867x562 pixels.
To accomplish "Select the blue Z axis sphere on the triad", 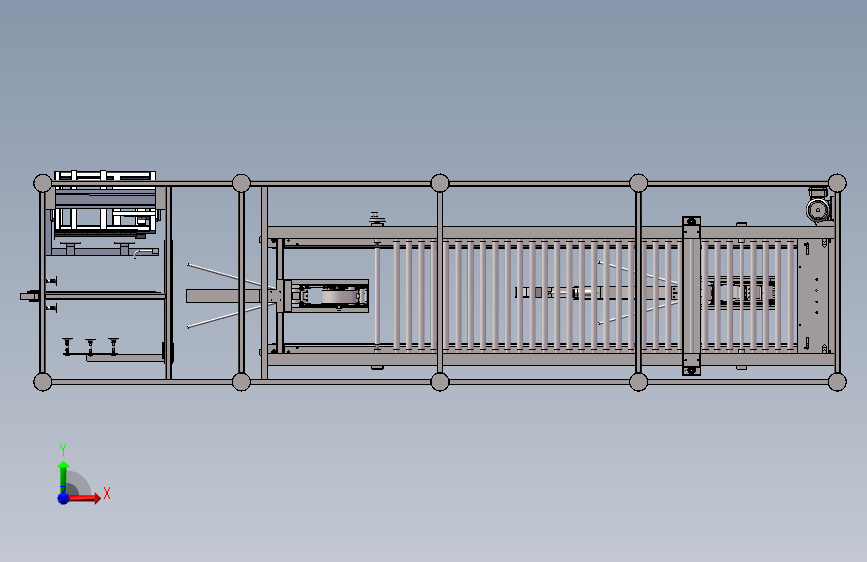I will click(63, 498).
